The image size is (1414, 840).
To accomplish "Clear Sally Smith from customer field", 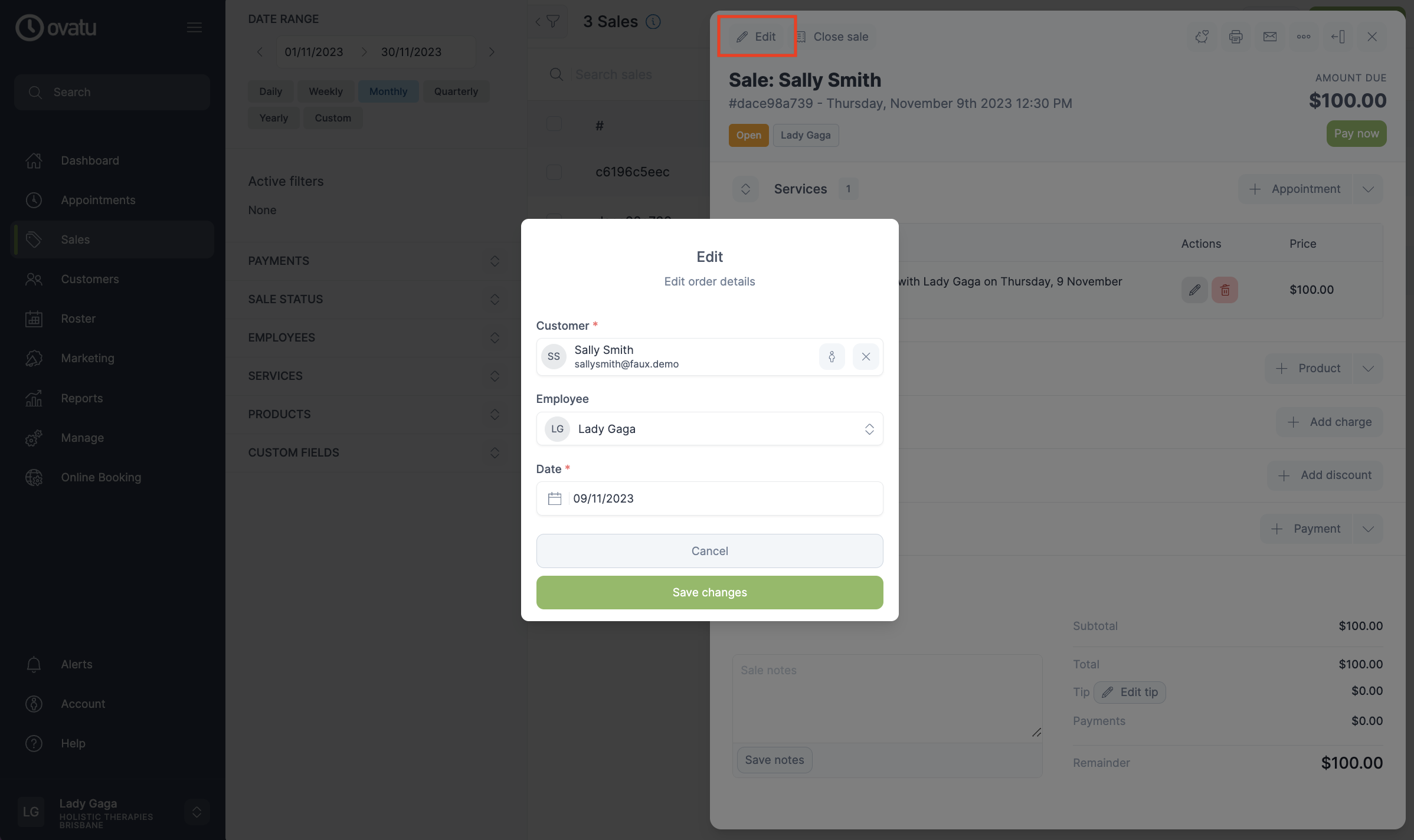I will 866,356.
